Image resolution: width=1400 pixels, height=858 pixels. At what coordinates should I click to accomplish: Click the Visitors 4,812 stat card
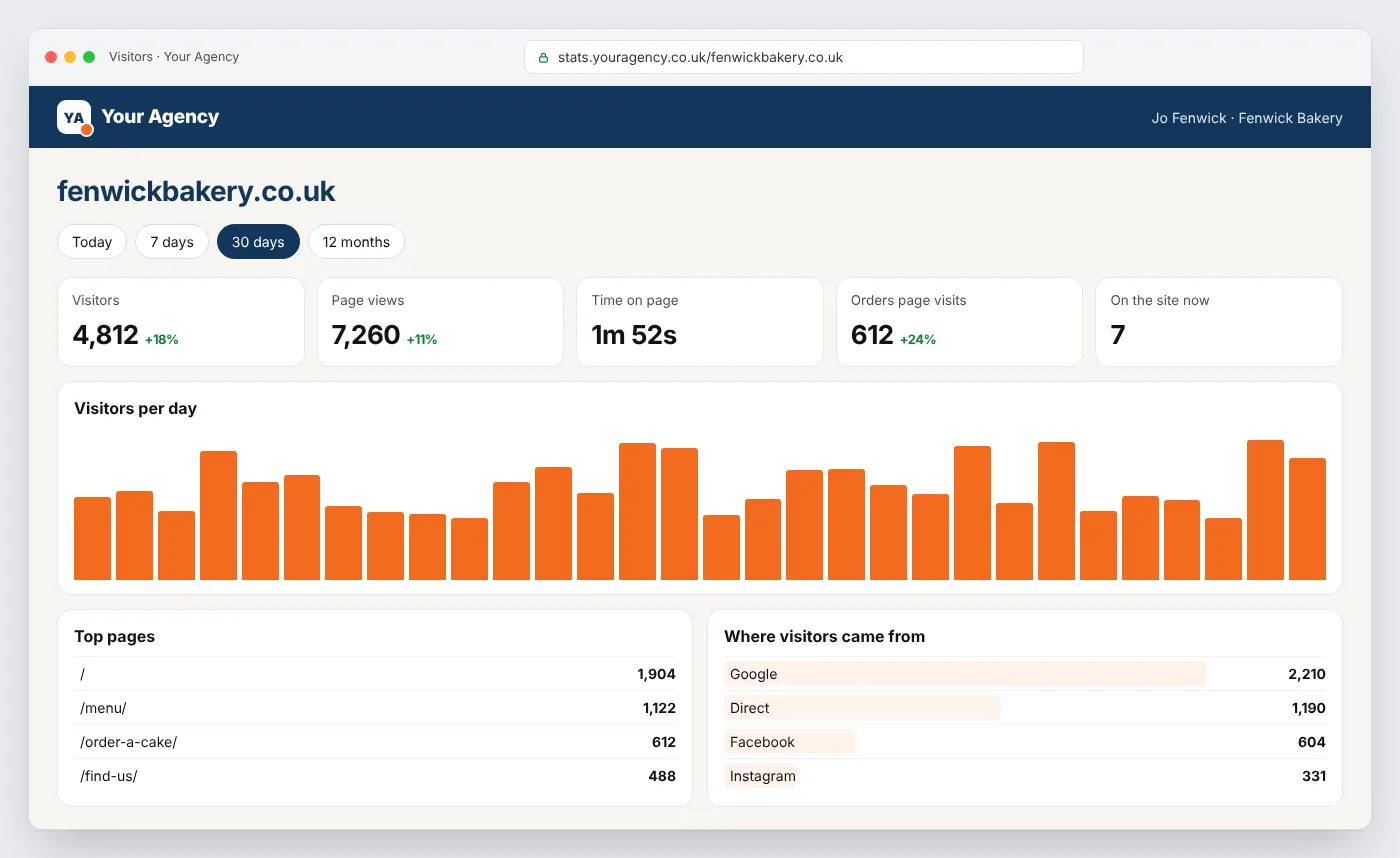(x=181, y=322)
